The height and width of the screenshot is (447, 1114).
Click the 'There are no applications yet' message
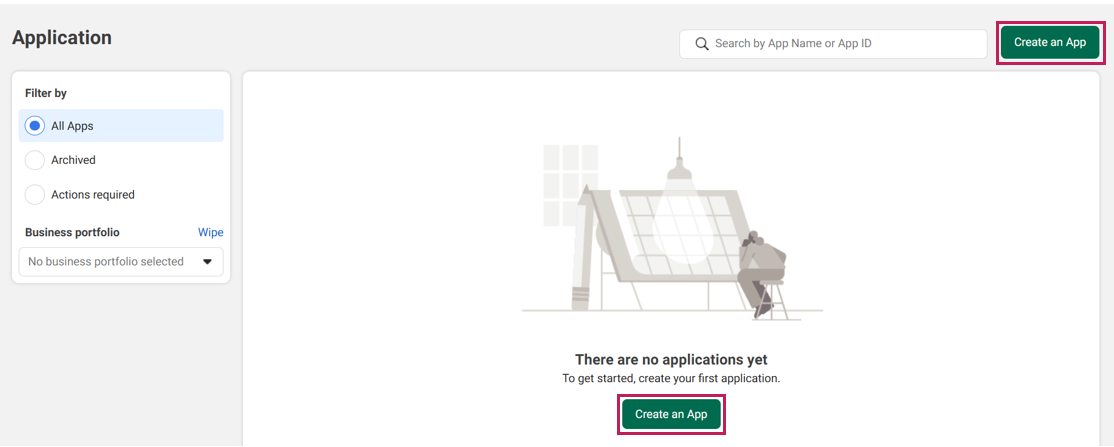click(671, 359)
